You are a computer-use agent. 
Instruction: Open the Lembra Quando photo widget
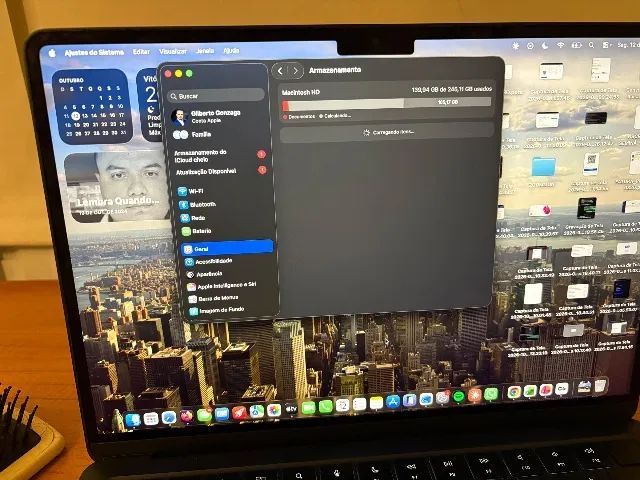point(117,187)
